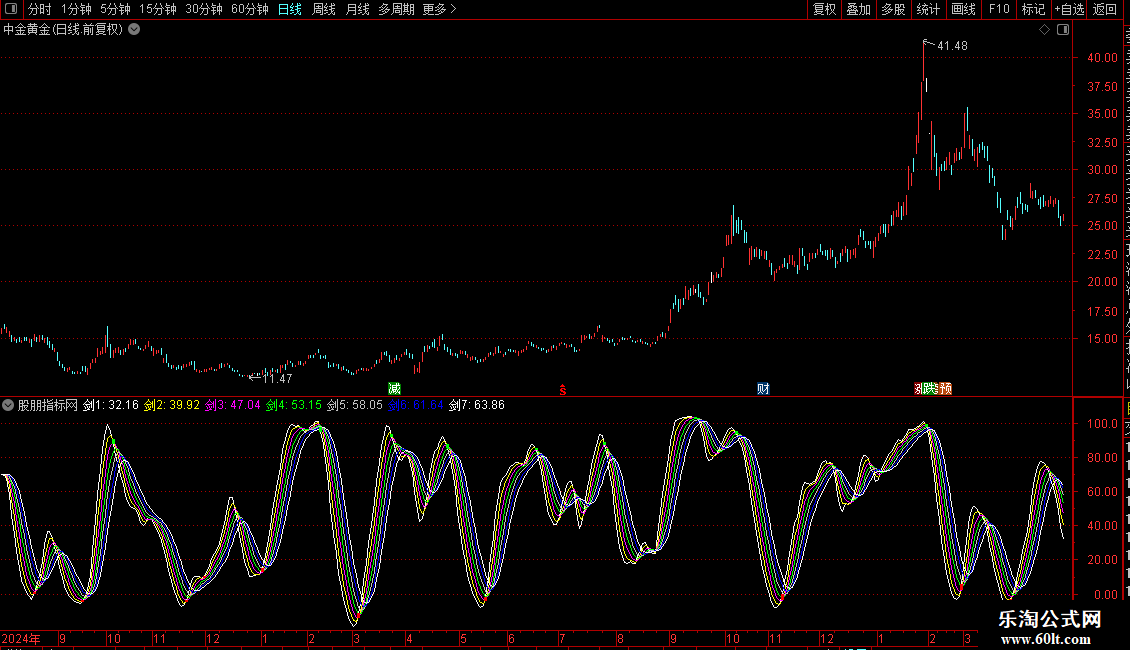1130x650 pixels.
Task: Click the 100.0 indicator axis label
Action: (1103, 424)
